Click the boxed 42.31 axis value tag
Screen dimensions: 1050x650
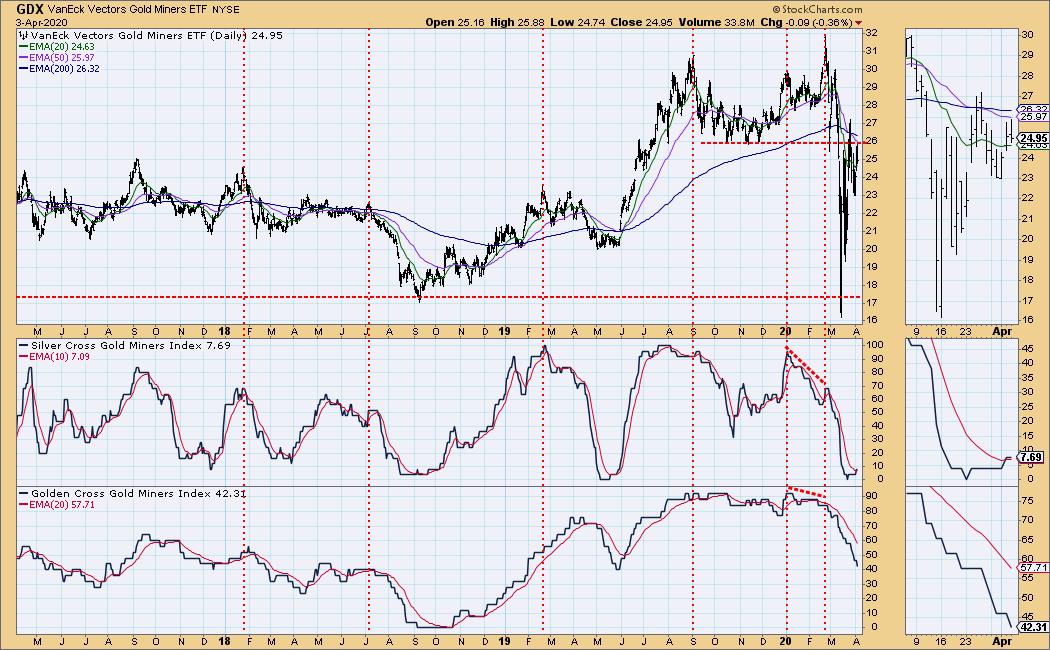[1032, 627]
